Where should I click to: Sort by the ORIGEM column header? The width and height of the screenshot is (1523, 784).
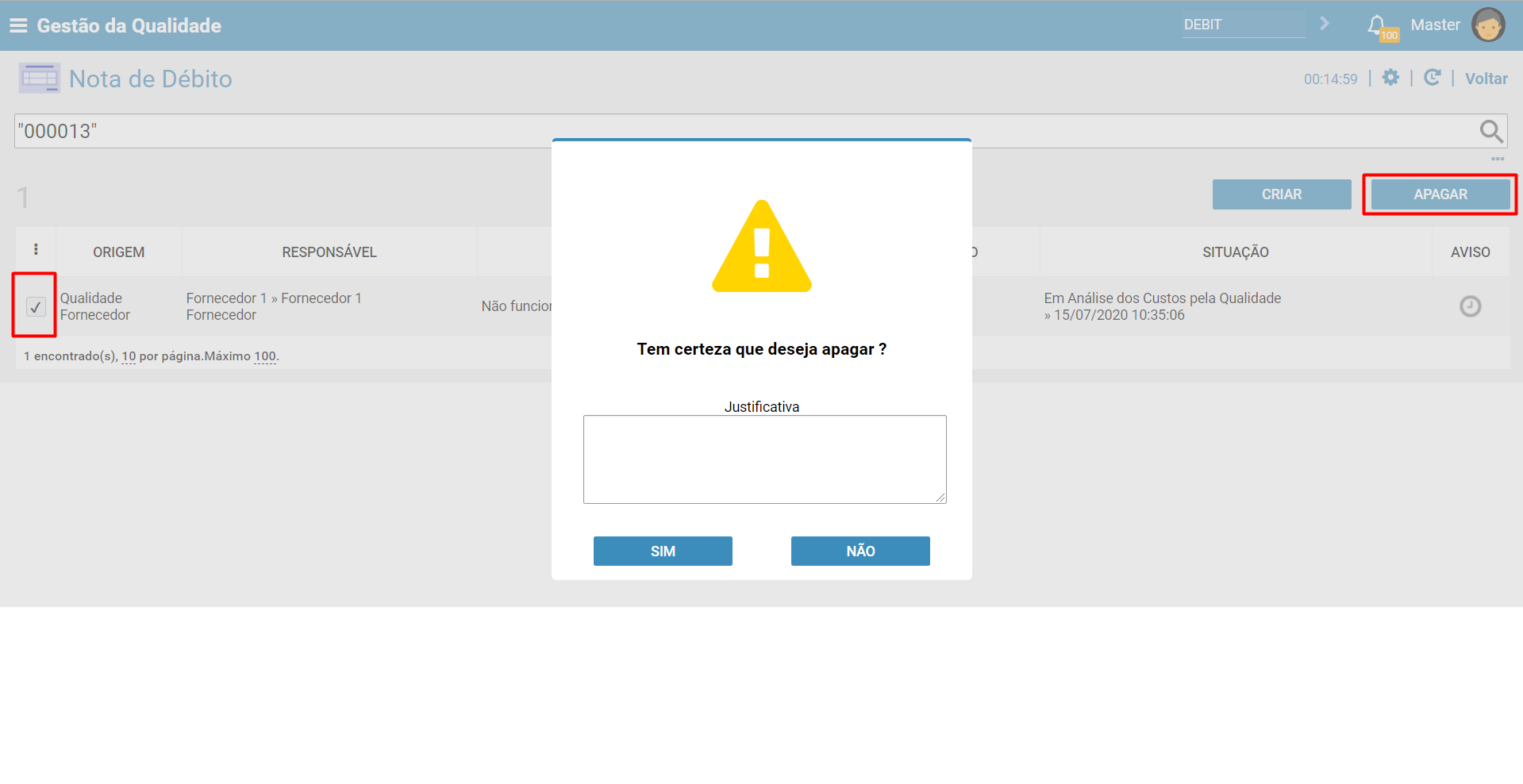pyautogui.click(x=119, y=252)
